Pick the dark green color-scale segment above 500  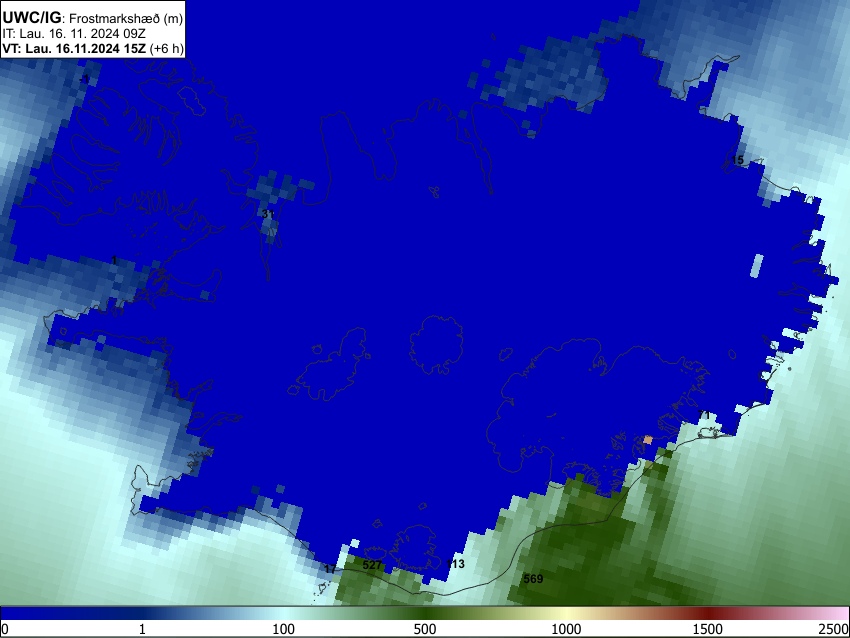pyautogui.click(x=424, y=614)
